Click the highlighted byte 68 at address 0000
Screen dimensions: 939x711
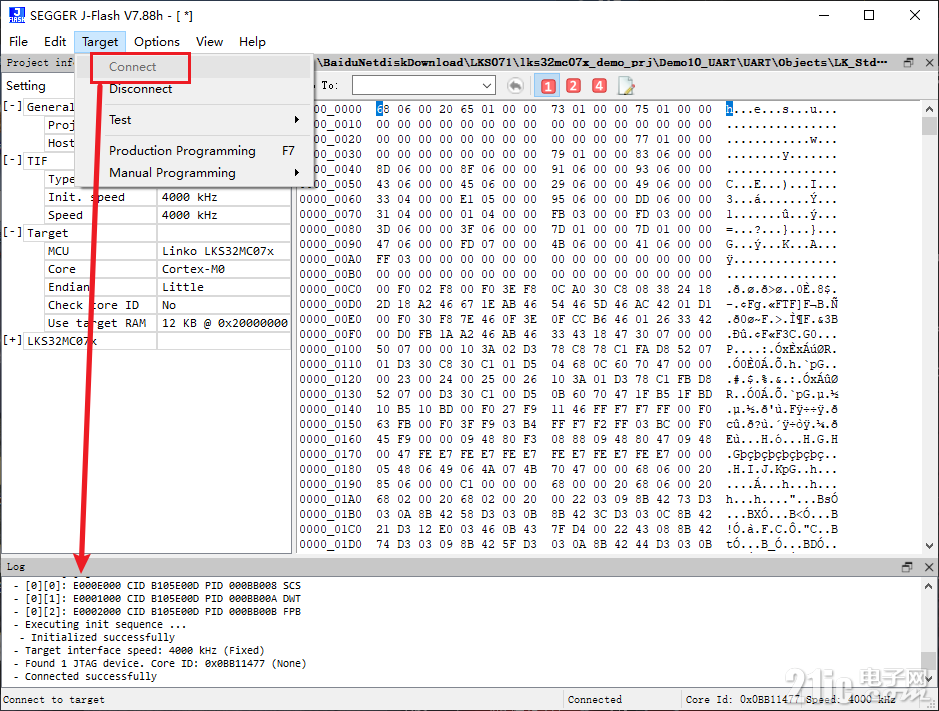pyautogui.click(x=383, y=109)
